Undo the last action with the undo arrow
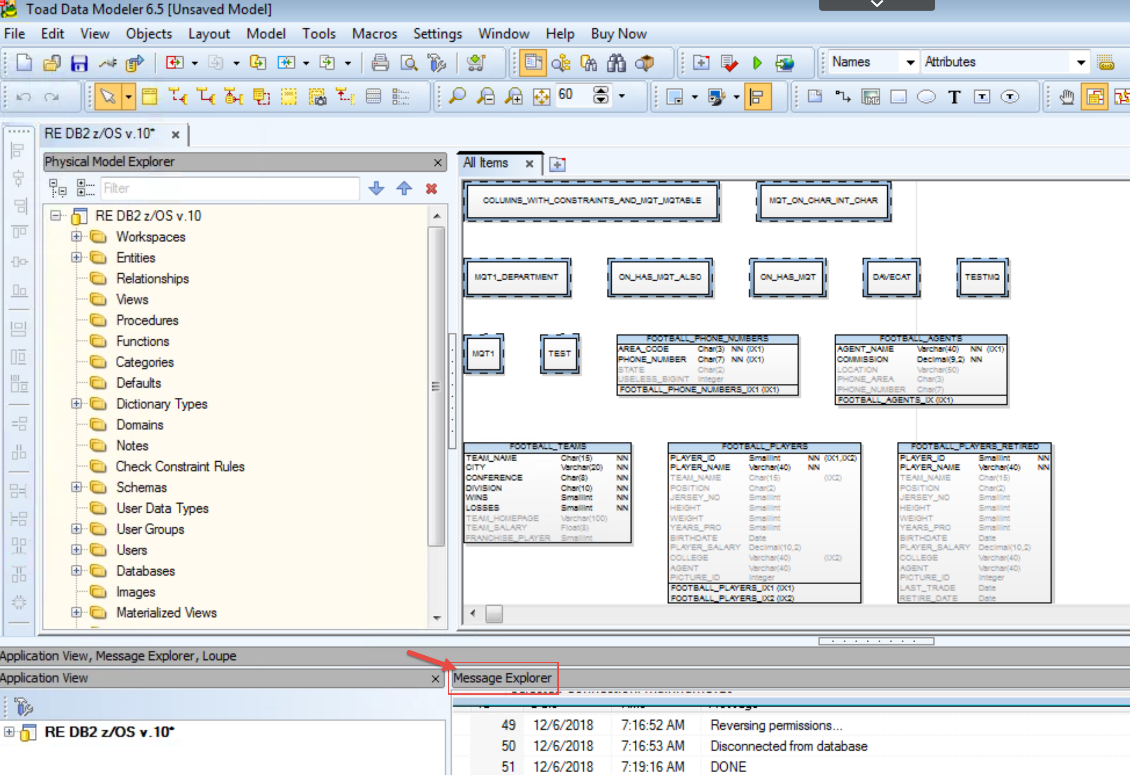 (x=24, y=97)
